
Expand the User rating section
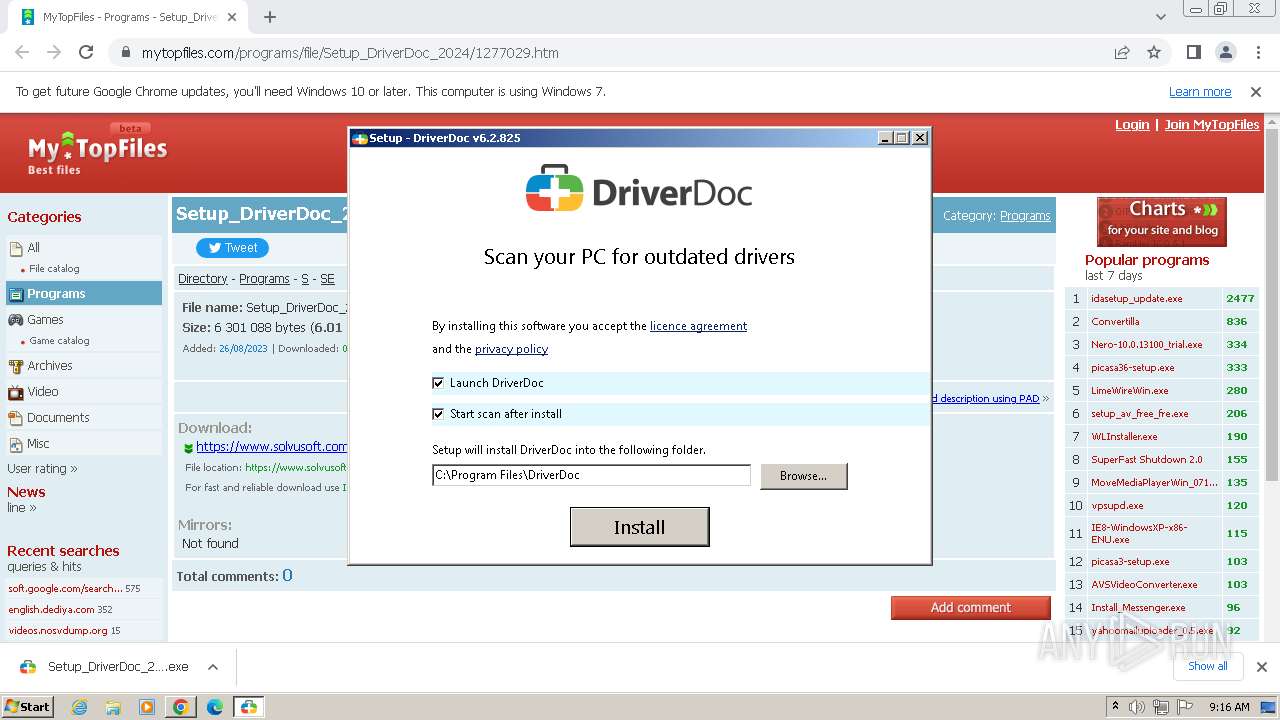(42, 469)
